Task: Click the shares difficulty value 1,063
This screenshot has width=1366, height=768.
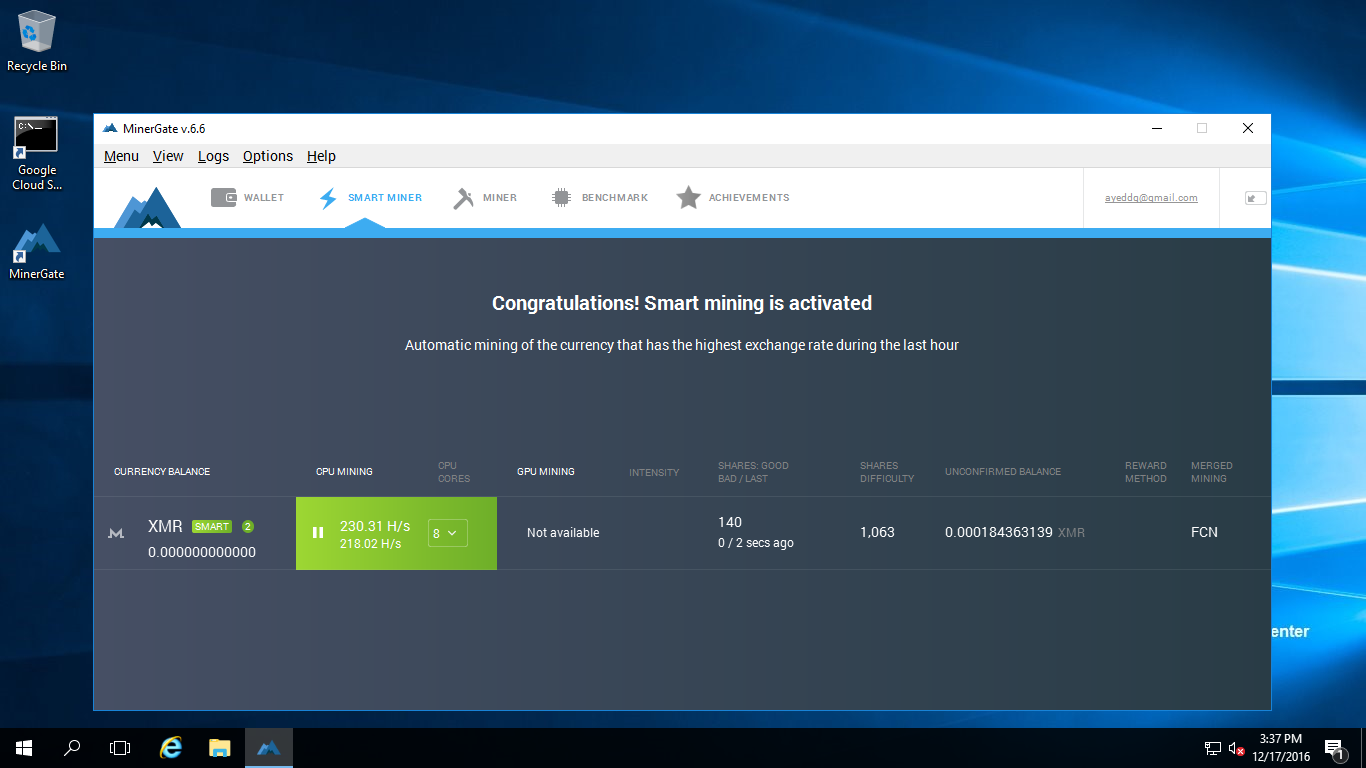Action: pos(877,533)
